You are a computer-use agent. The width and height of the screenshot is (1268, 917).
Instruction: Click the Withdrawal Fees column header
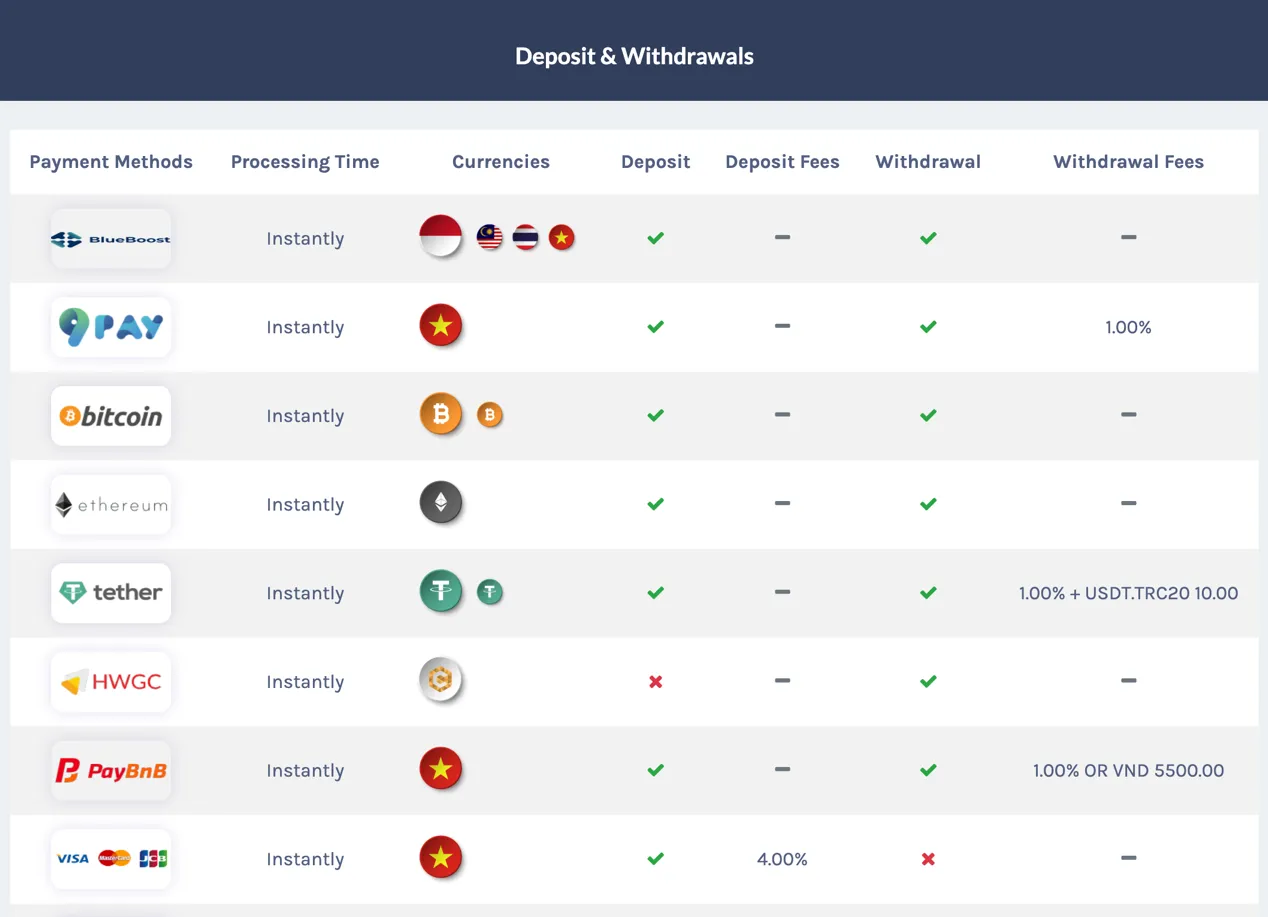pyautogui.click(x=1129, y=162)
